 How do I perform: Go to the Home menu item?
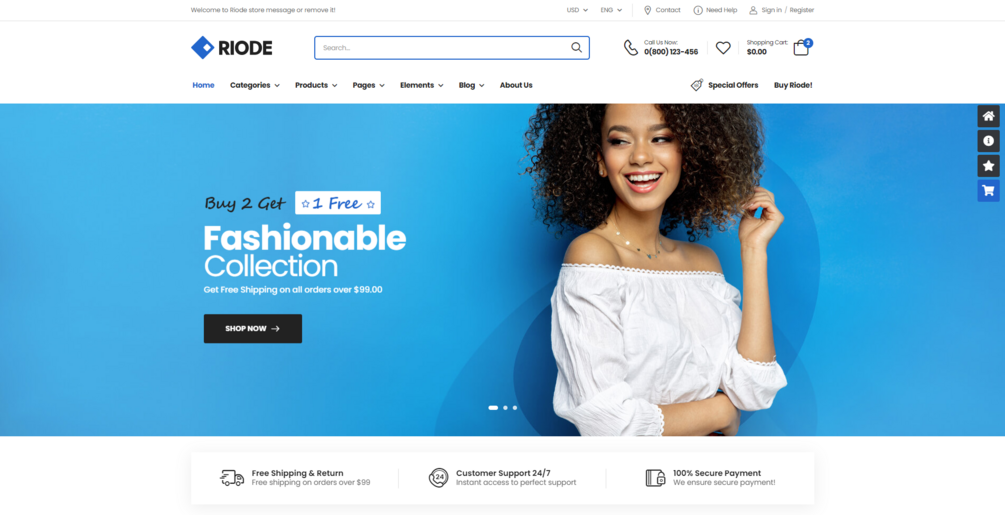click(x=203, y=85)
